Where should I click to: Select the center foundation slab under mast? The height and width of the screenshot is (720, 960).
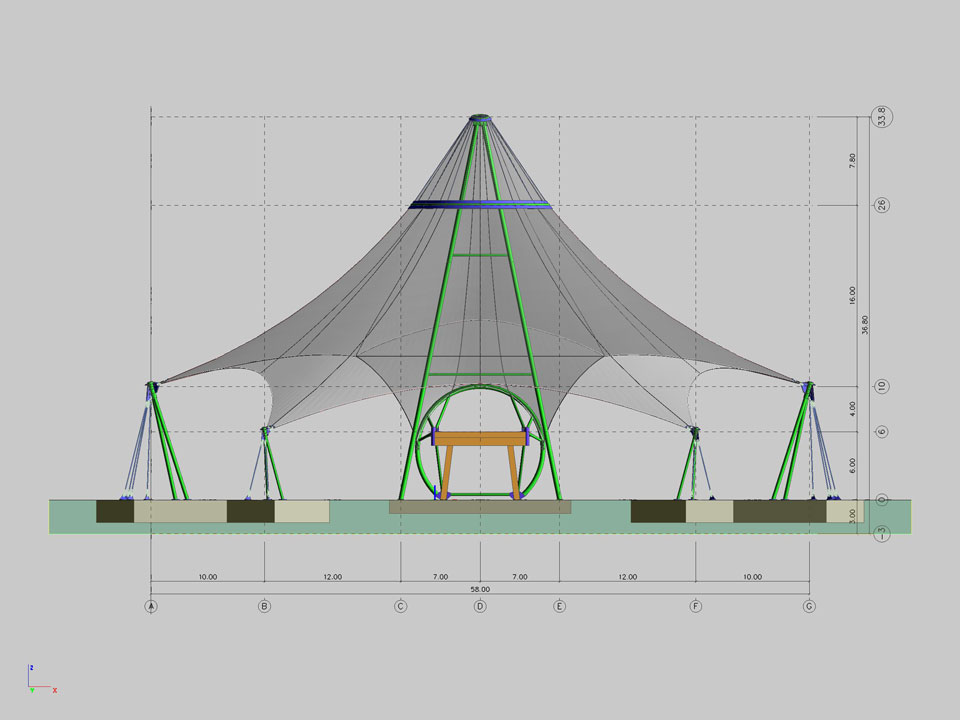(x=480, y=507)
